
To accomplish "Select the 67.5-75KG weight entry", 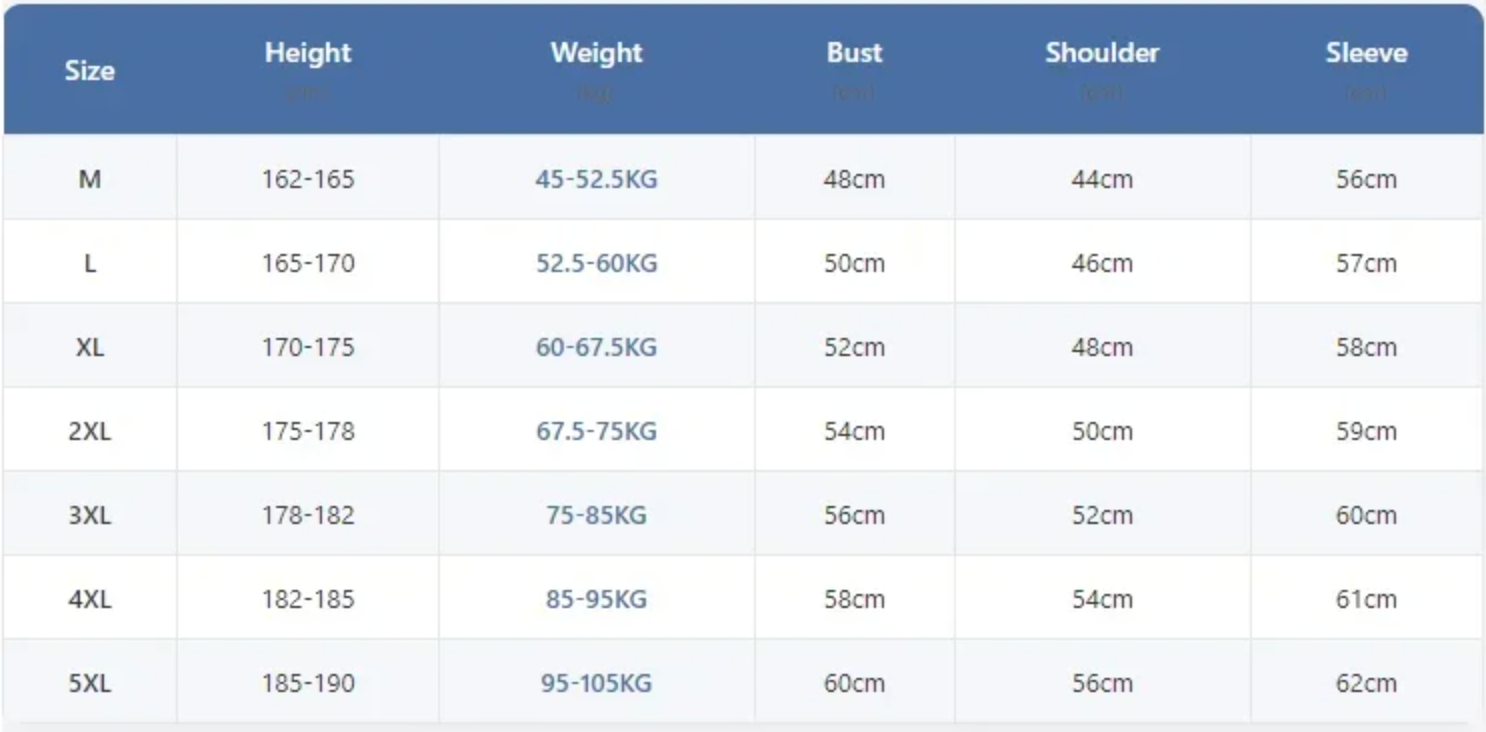I will (596, 432).
